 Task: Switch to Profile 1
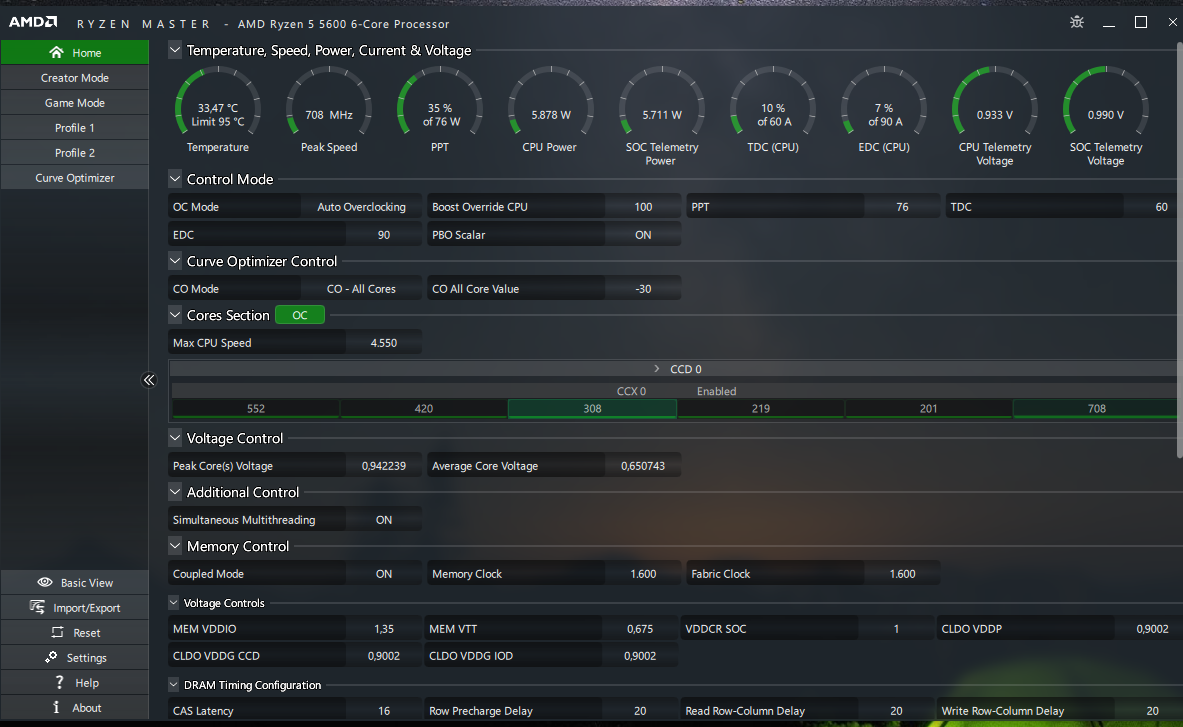[x=75, y=127]
